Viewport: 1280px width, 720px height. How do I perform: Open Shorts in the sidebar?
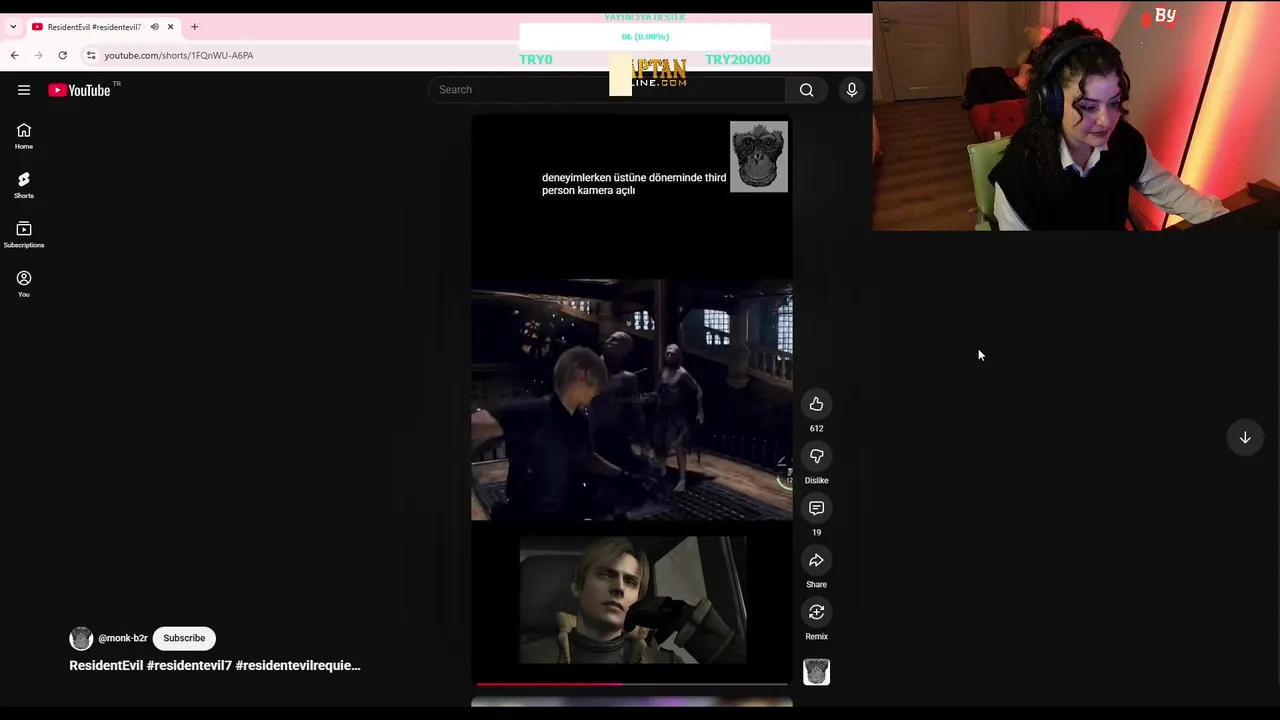(x=24, y=186)
